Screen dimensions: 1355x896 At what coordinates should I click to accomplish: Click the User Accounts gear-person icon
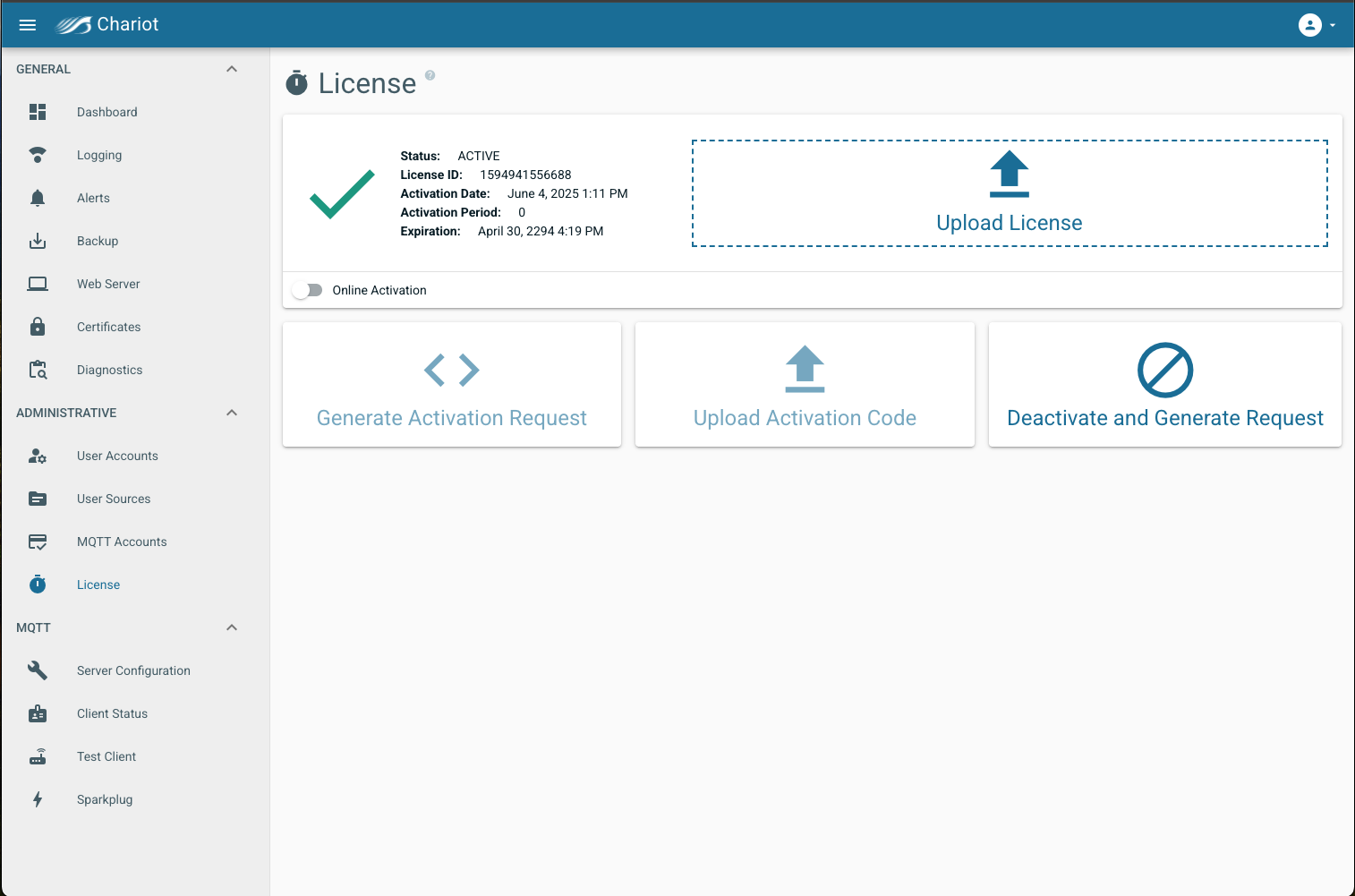pyautogui.click(x=38, y=456)
